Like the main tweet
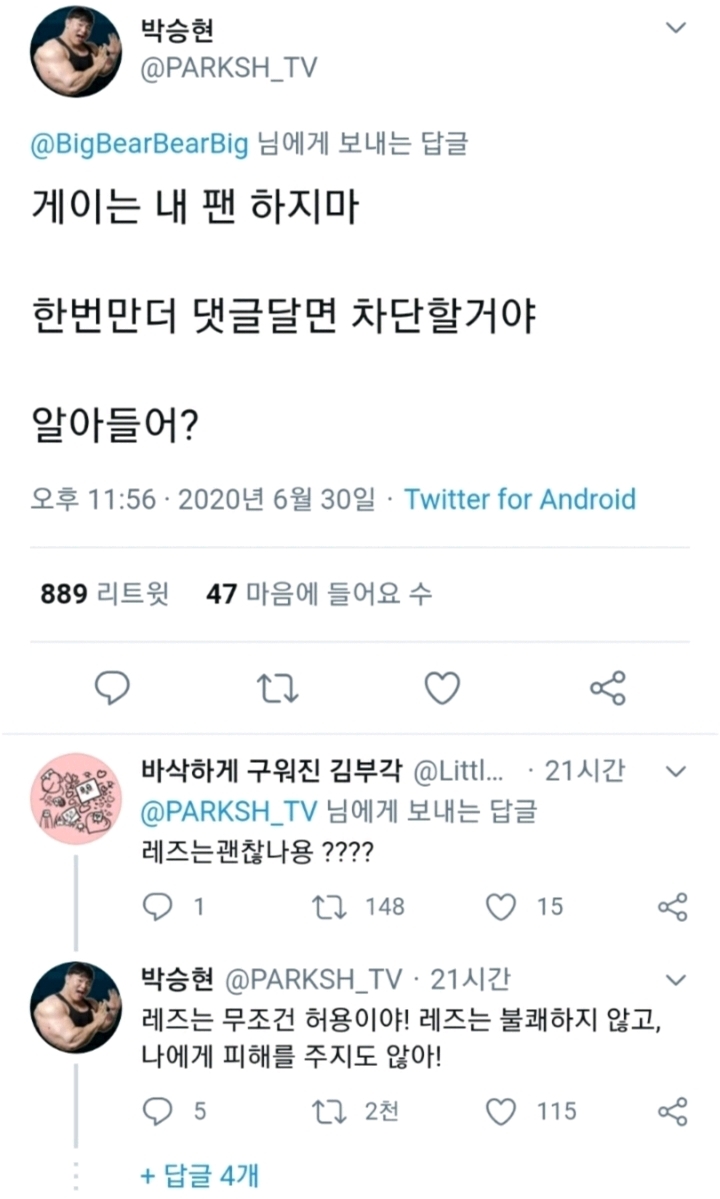The width and height of the screenshot is (720, 1199). (x=442, y=687)
